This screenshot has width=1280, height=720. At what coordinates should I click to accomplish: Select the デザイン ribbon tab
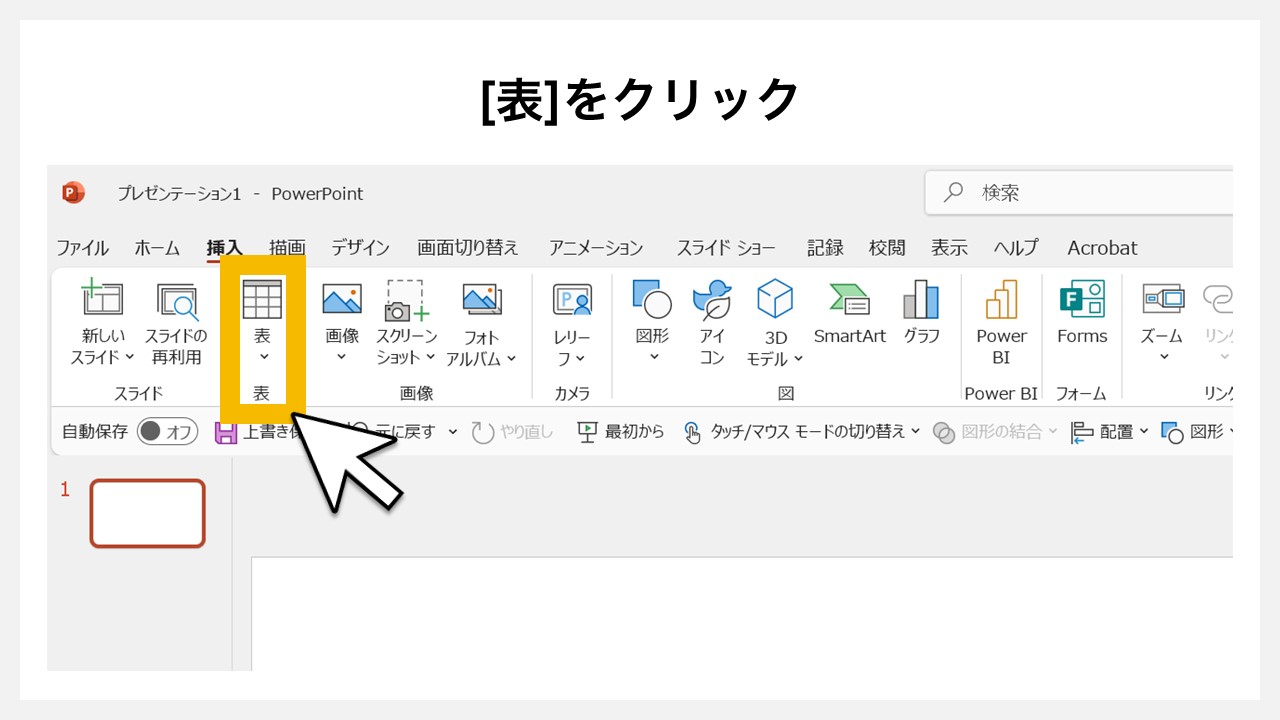pyautogui.click(x=360, y=247)
